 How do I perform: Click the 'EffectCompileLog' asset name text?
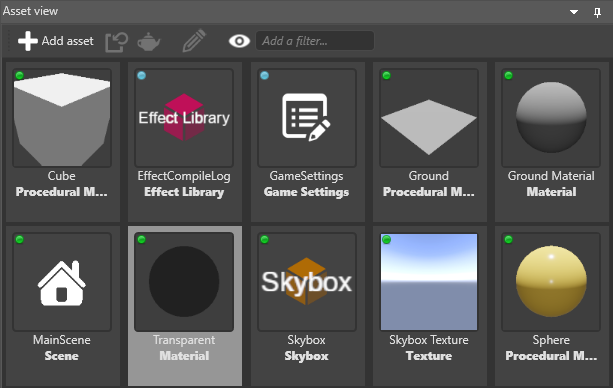click(184, 176)
